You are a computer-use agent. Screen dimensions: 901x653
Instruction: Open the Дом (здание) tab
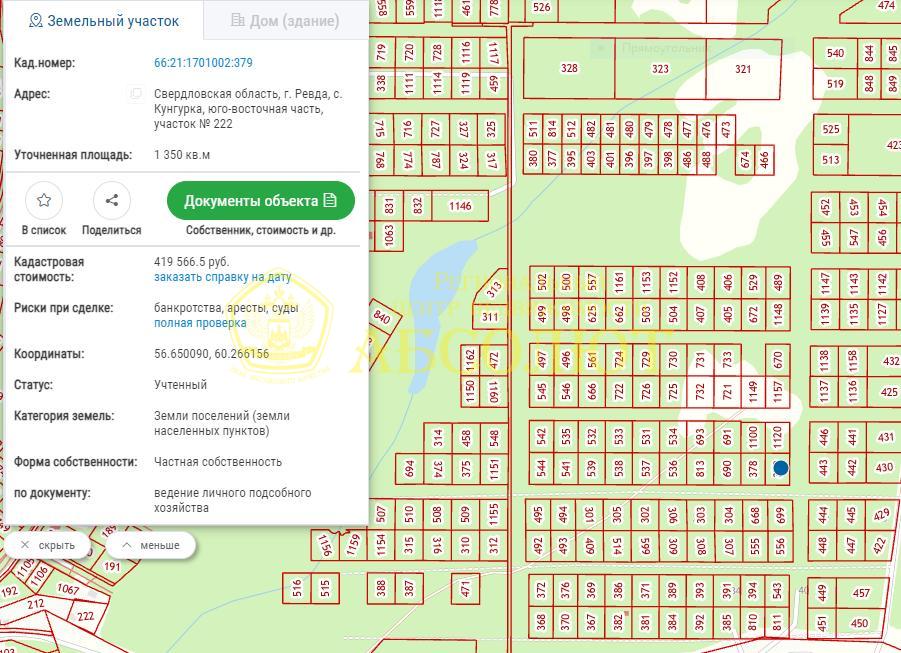pyautogui.click(x=285, y=21)
